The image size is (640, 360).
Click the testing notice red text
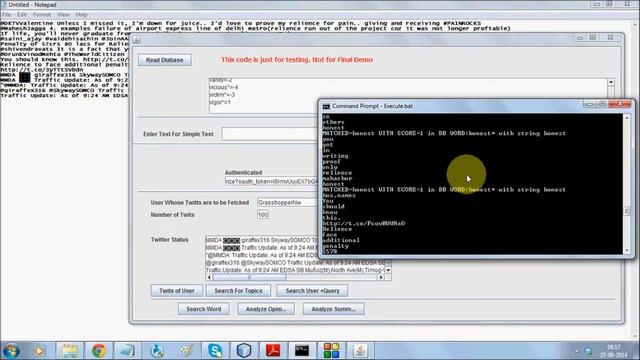tap(297, 60)
